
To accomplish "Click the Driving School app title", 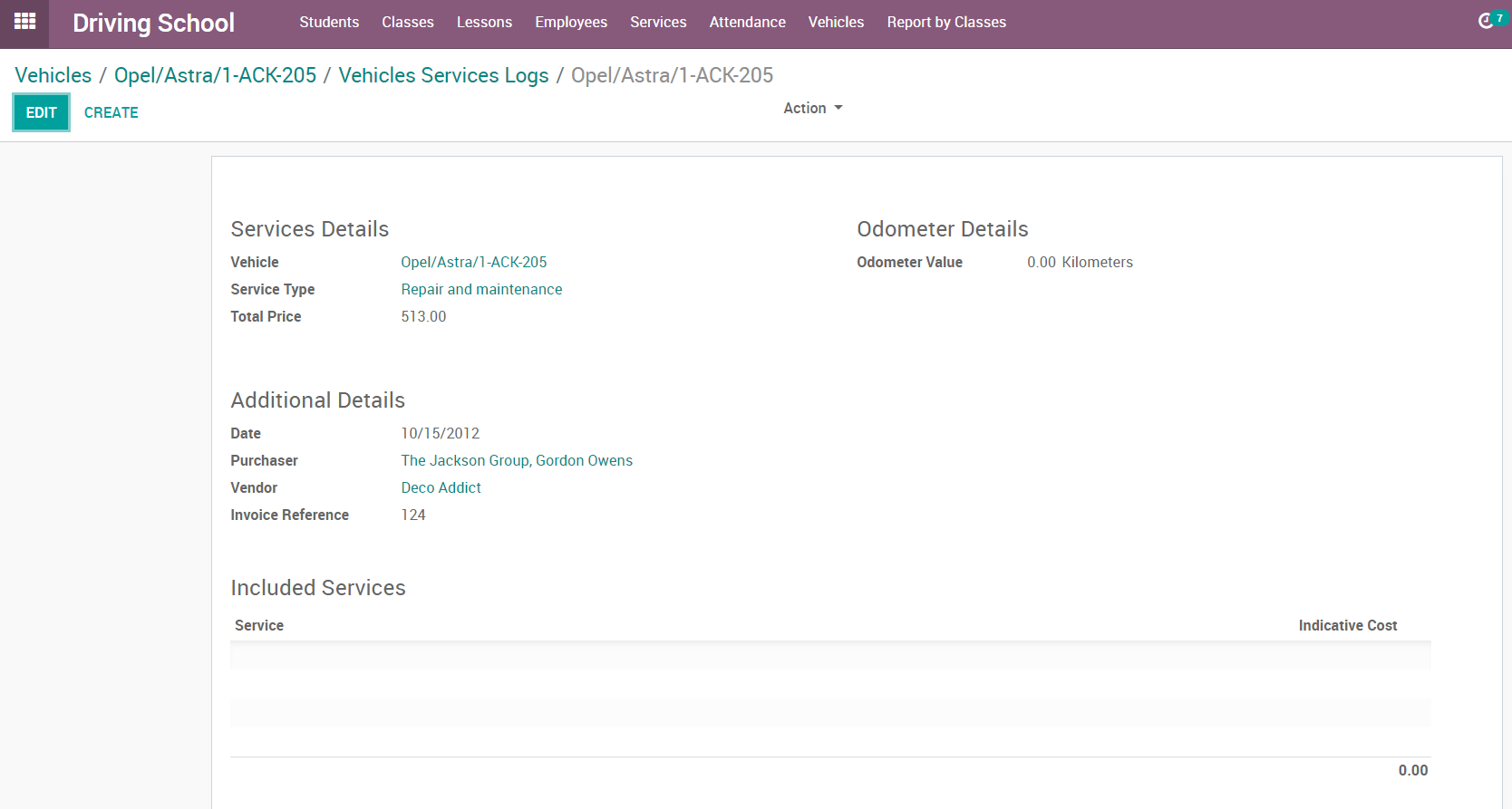I will 153,23.
